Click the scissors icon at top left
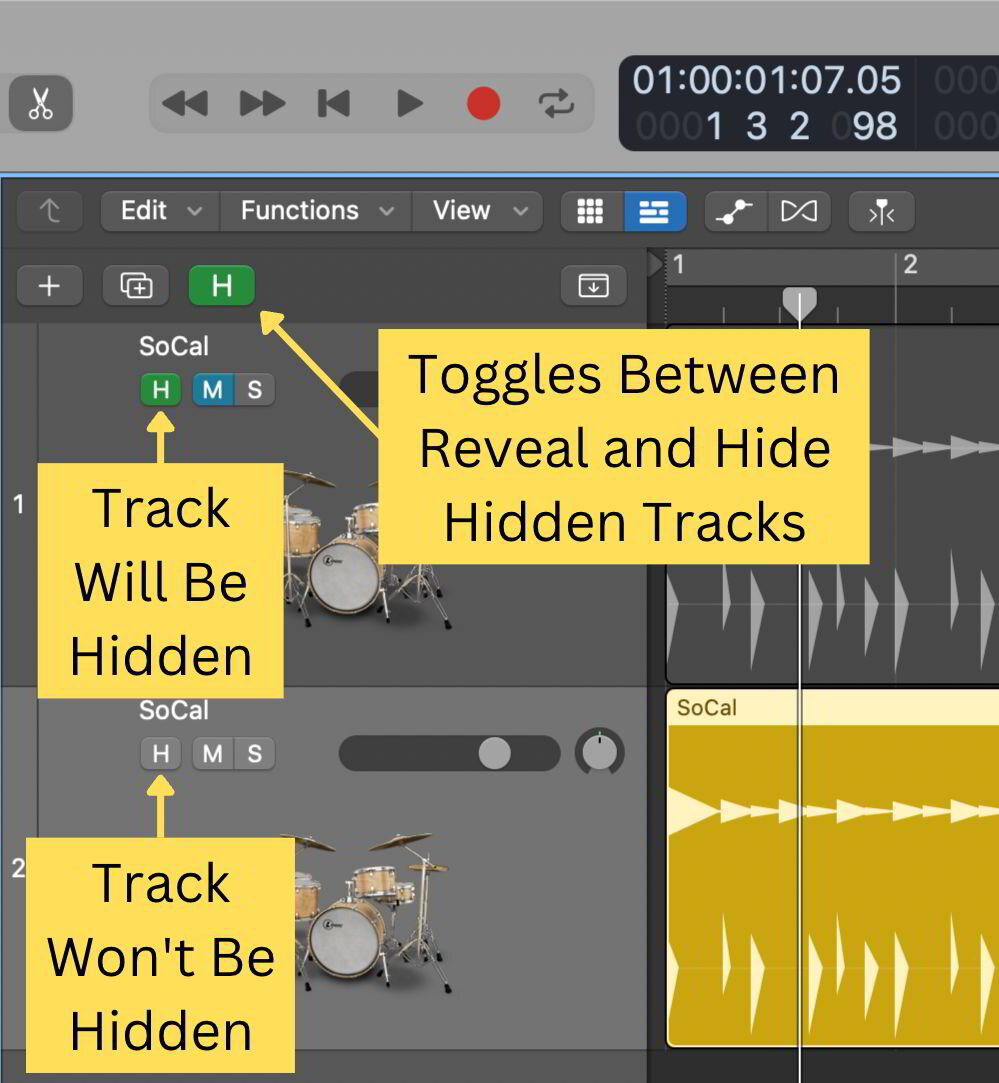This screenshot has width=999, height=1083. pyautogui.click(x=40, y=103)
